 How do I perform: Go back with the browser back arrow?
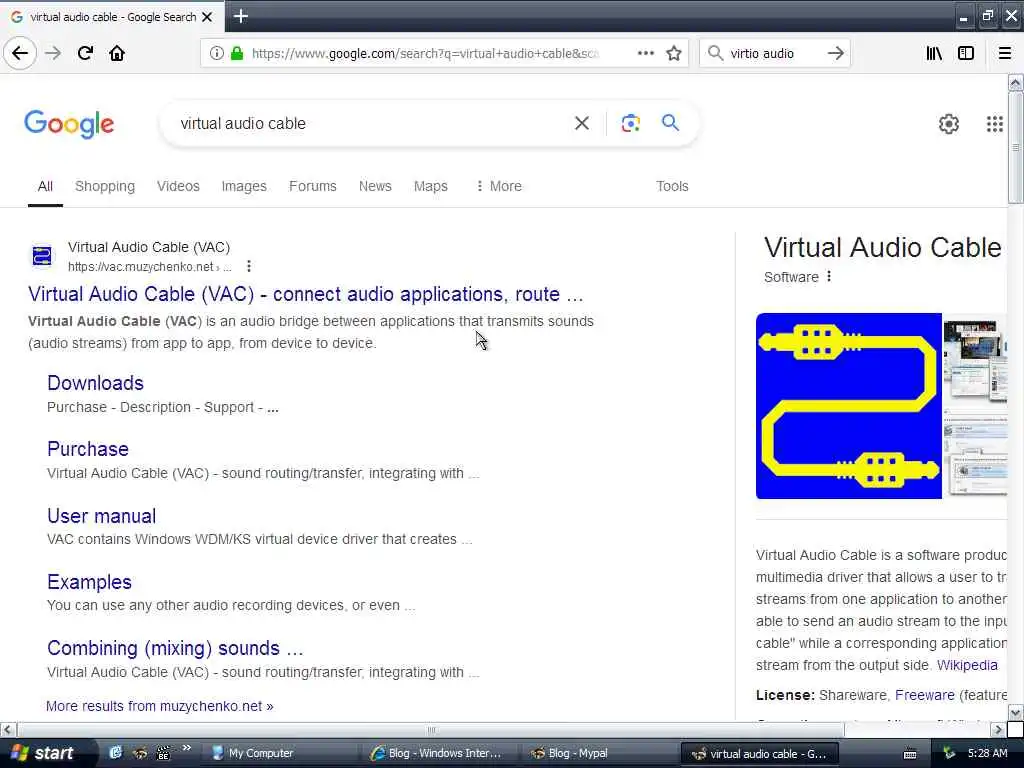pyautogui.click(x=20, y=53)
